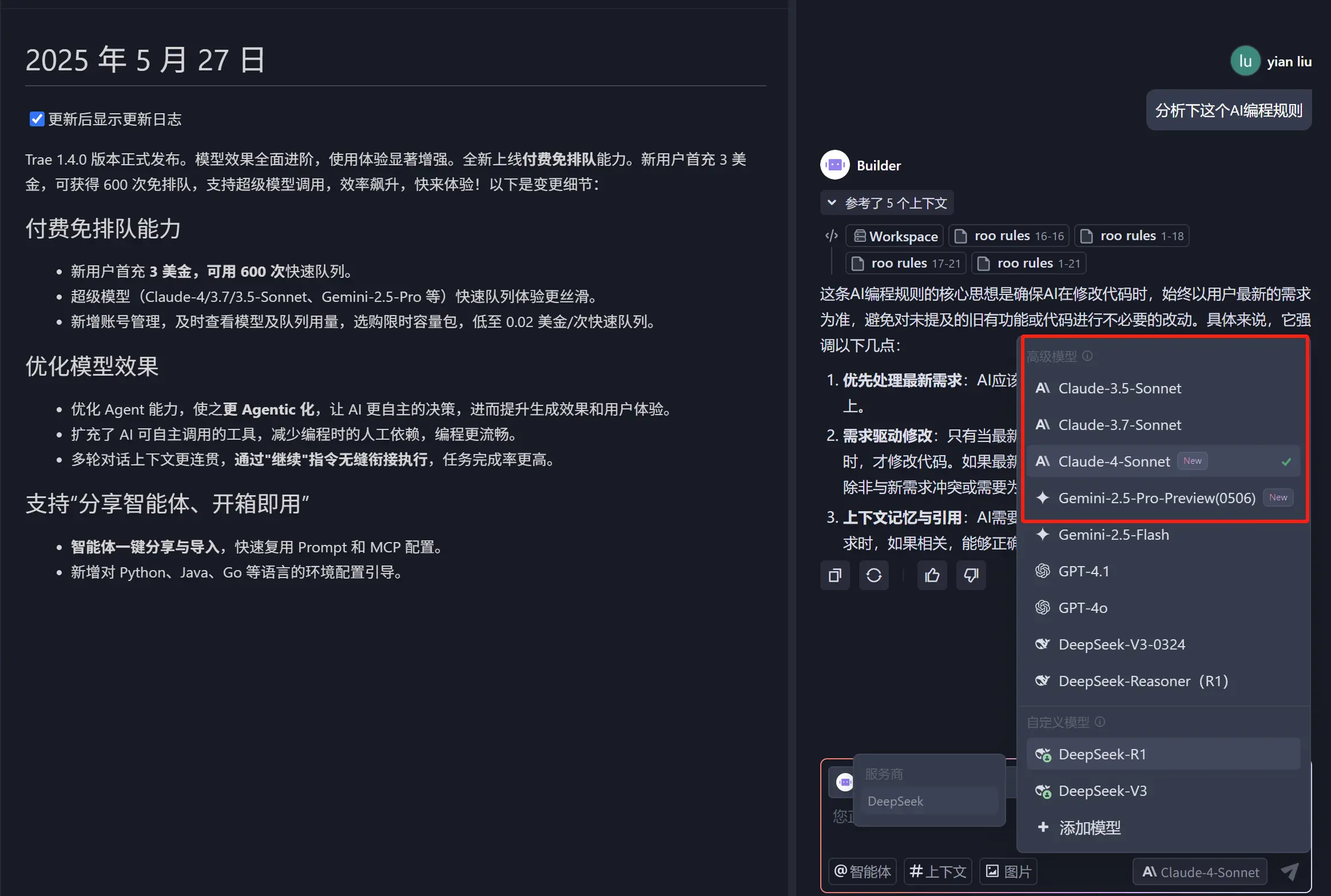
Task: Click the 分析下这个AI编程规则 user message bubble
Action: click(1229, 110)
